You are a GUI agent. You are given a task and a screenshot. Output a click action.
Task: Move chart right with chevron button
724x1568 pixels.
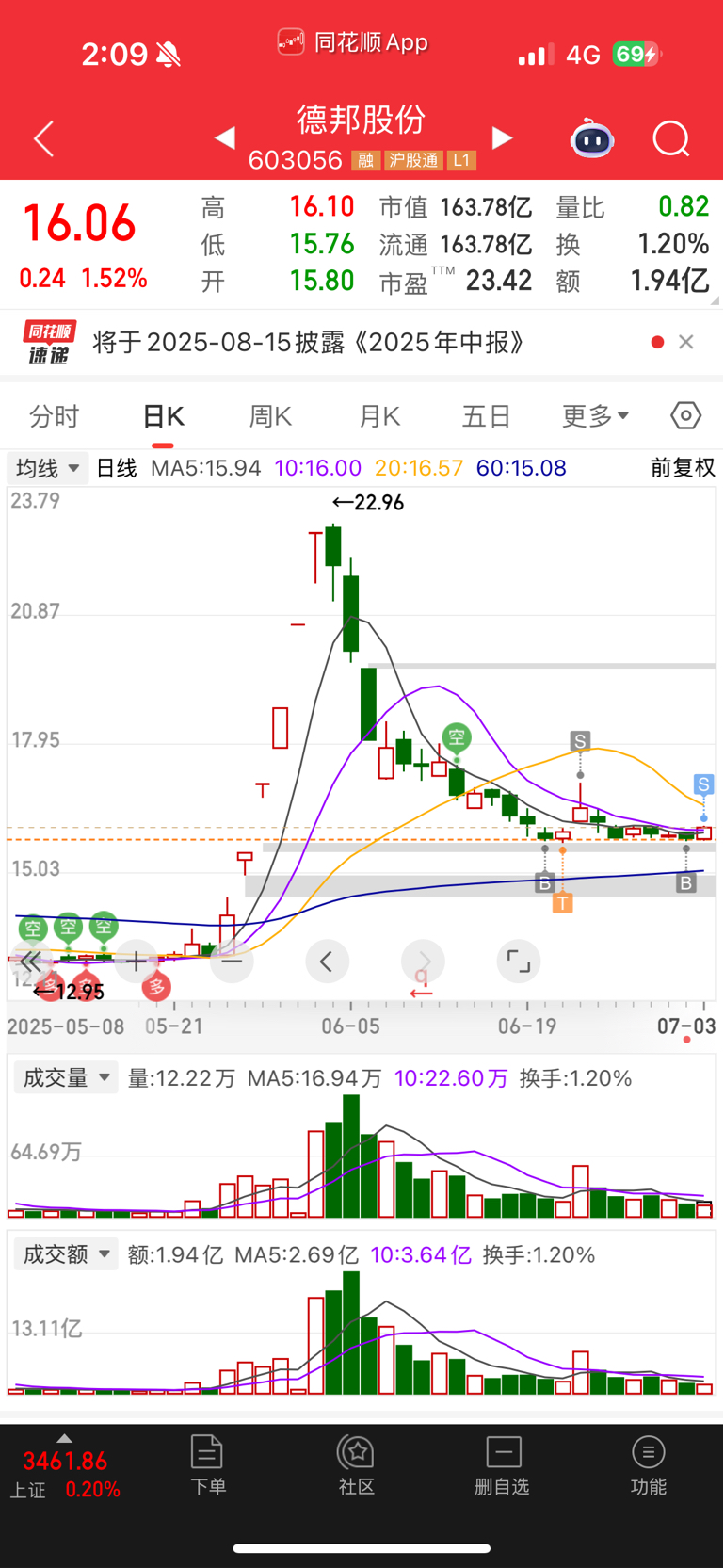tap(423, 962)
